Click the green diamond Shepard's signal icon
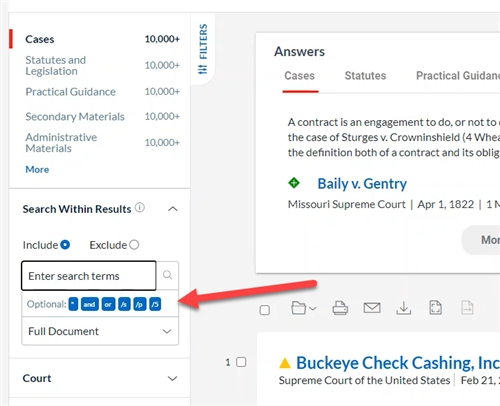500x406 pixels. click(x=294, y=183)
